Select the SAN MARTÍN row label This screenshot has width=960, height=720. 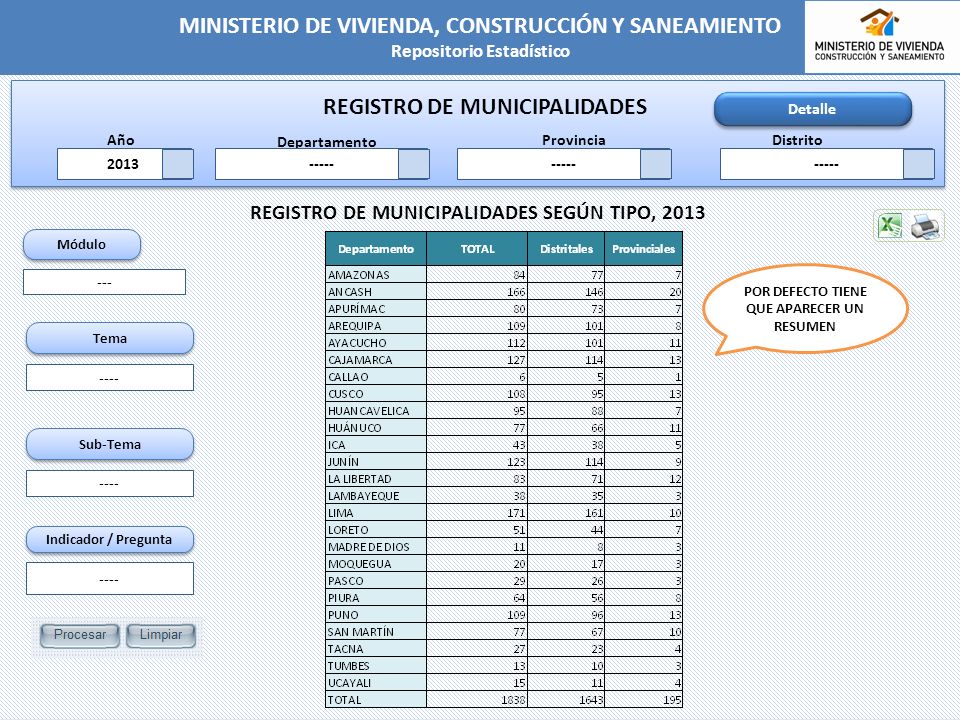[x=361, y=632]
